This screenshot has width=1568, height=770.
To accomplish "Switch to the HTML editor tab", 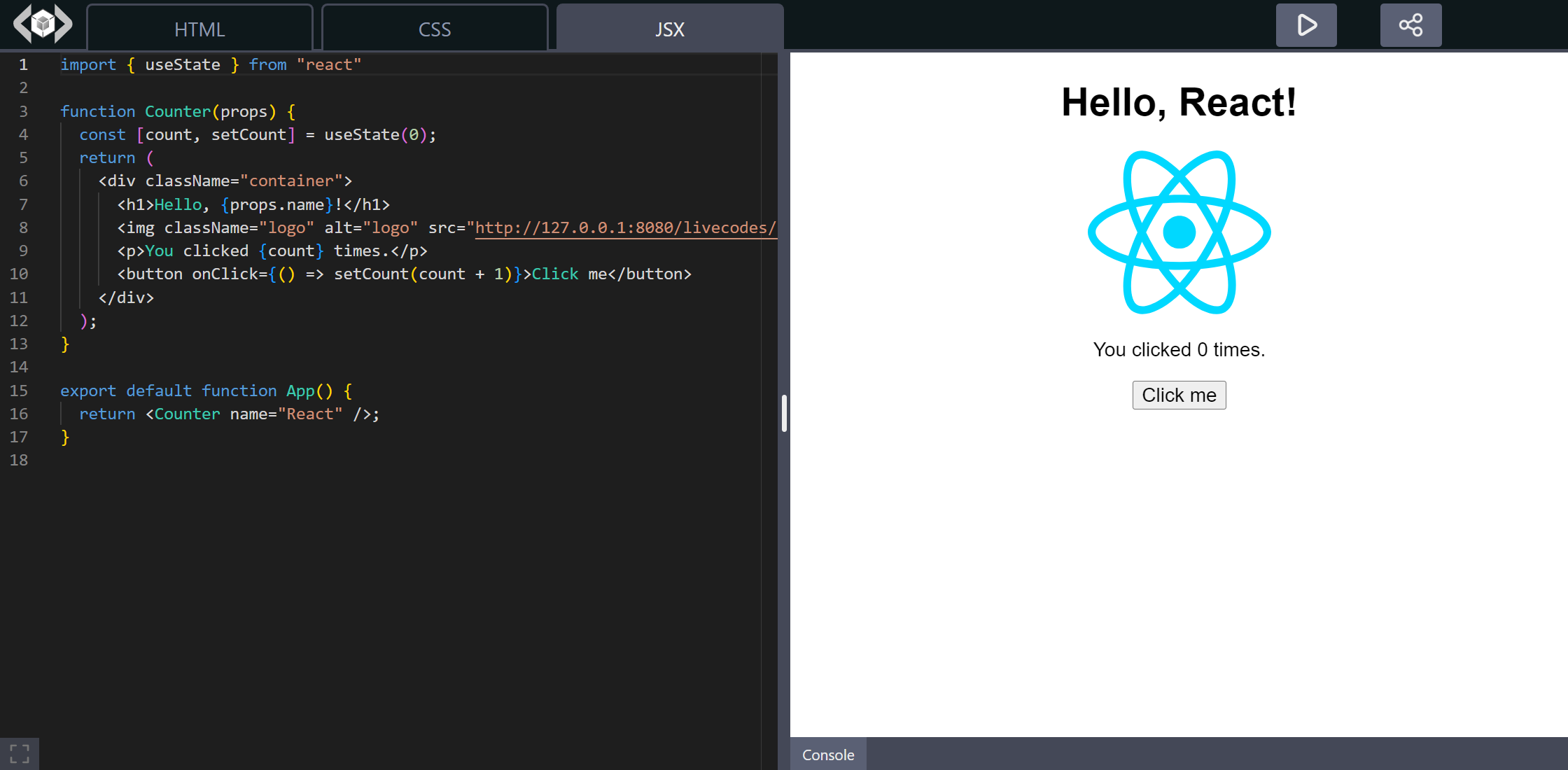I will coord(199,29).
